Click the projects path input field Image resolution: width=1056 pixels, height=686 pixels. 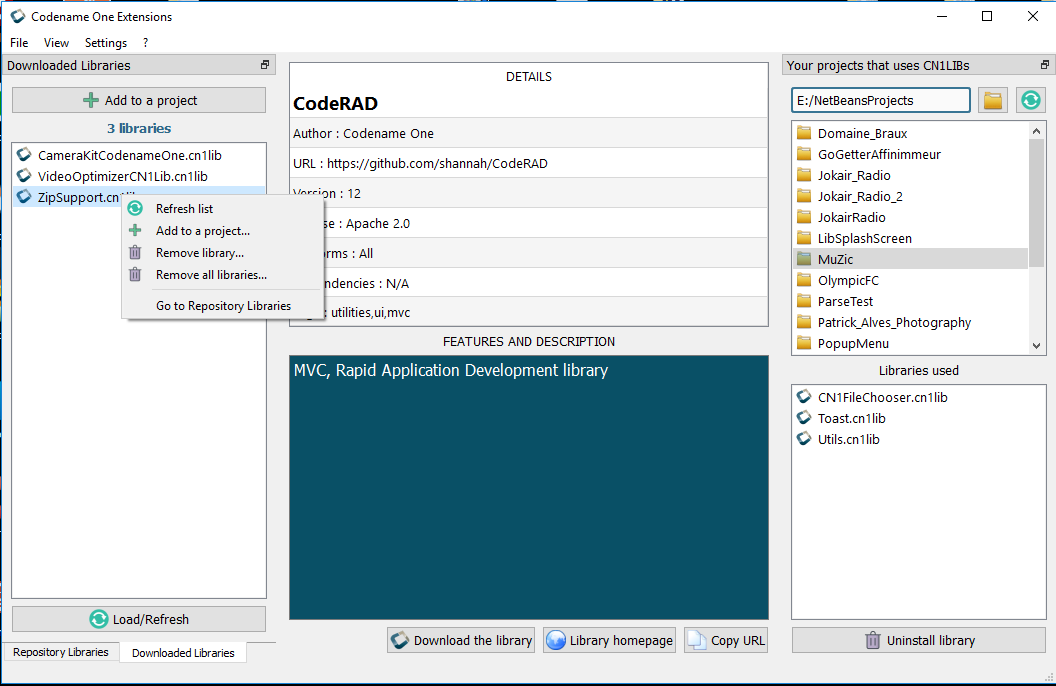(881, 100)
